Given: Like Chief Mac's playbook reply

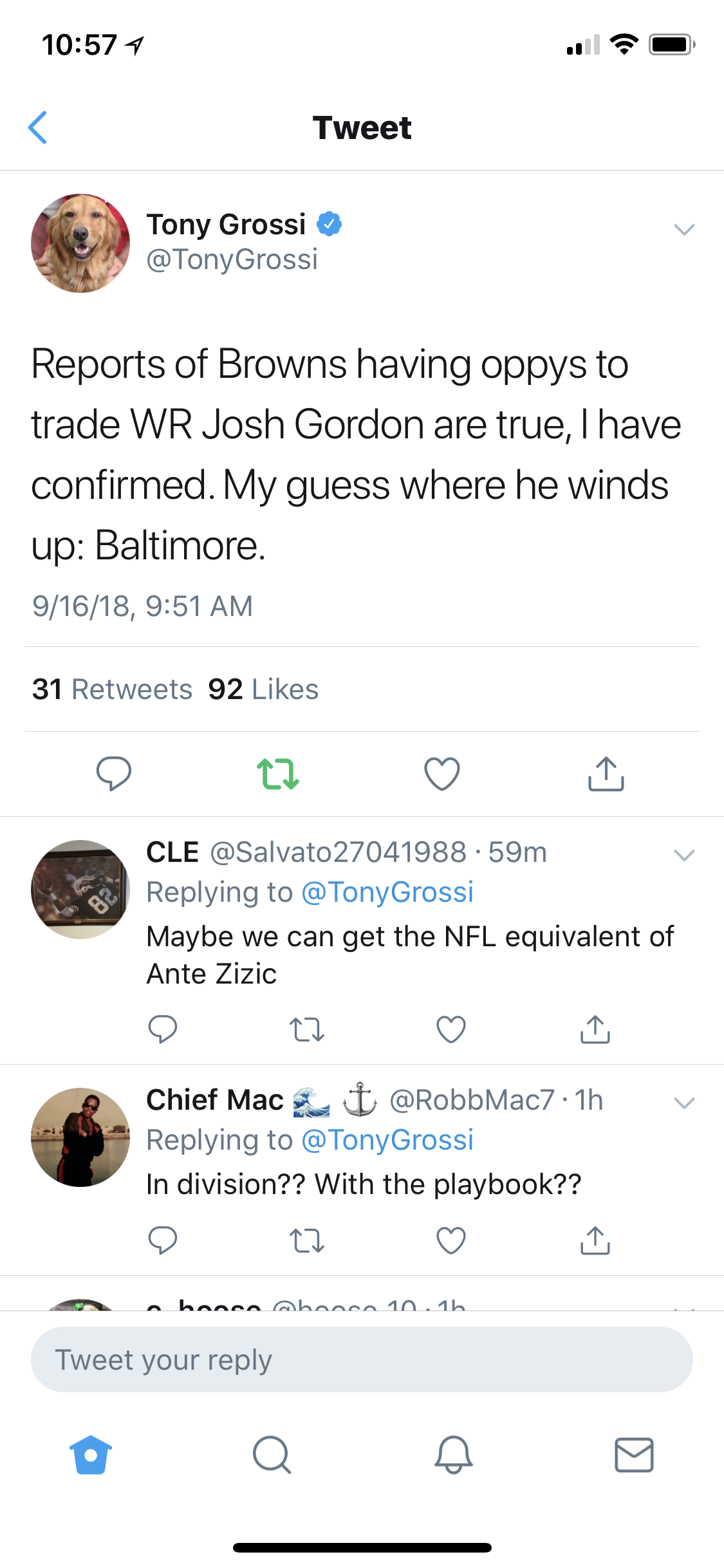Looking at the screenshot, I should (451, 1240).
